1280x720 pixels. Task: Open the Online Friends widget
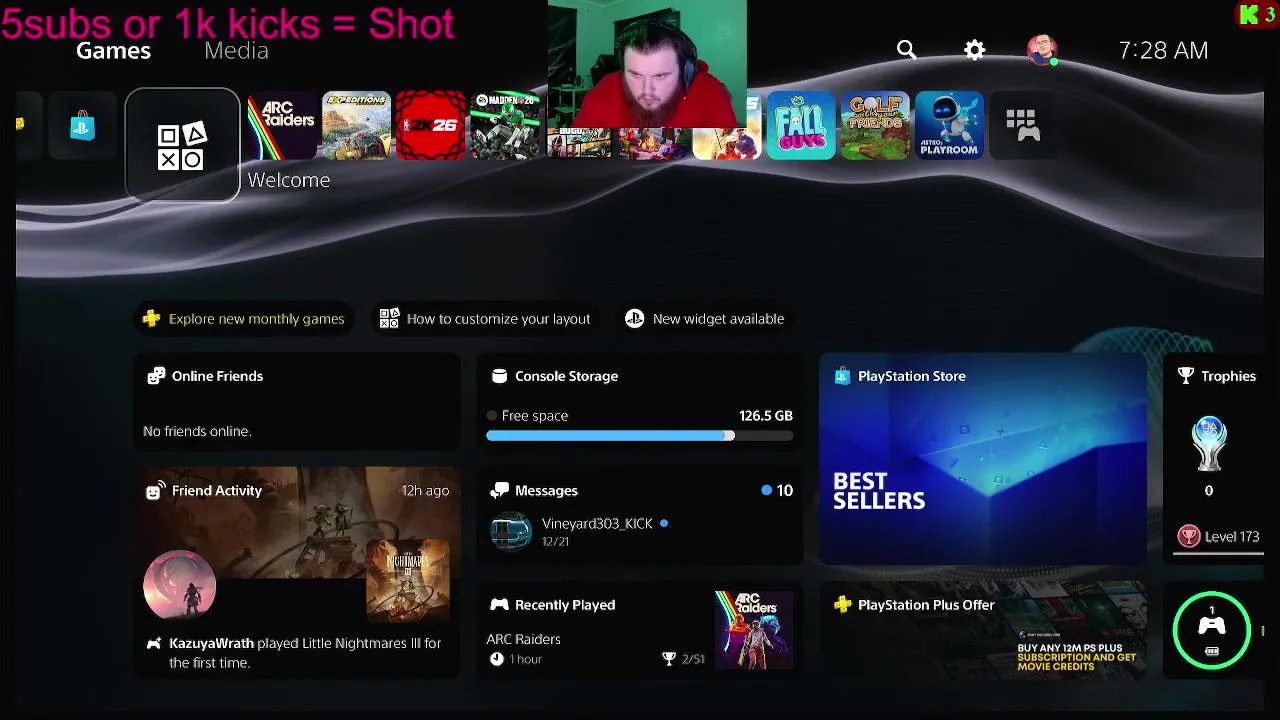coord(297,402)
